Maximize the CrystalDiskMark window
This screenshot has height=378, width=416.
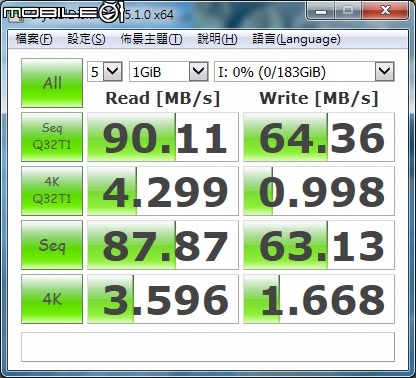point(348,11)
